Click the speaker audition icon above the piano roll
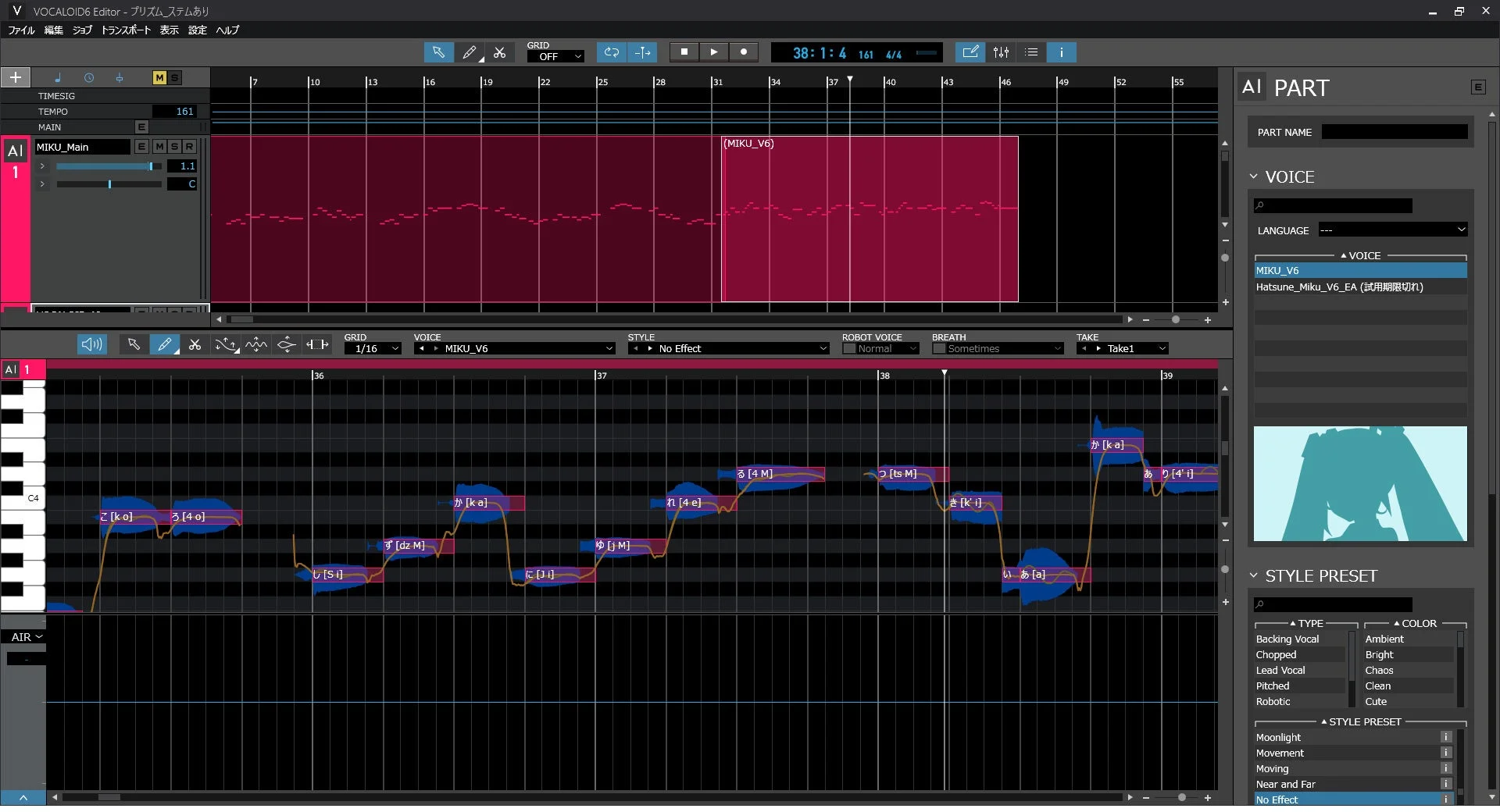Screen dimensions: 1500x812 click(x=91, y=344)
